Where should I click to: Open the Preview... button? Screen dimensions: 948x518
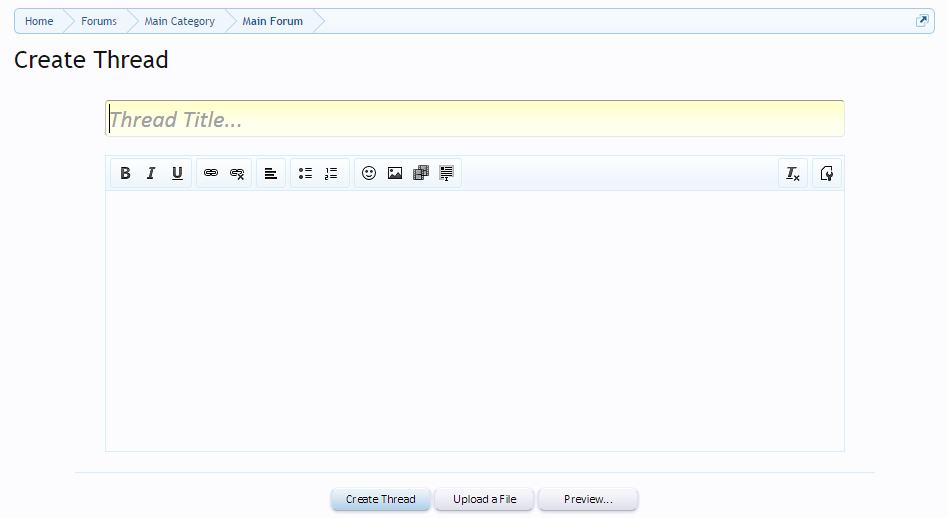[588, 499]
